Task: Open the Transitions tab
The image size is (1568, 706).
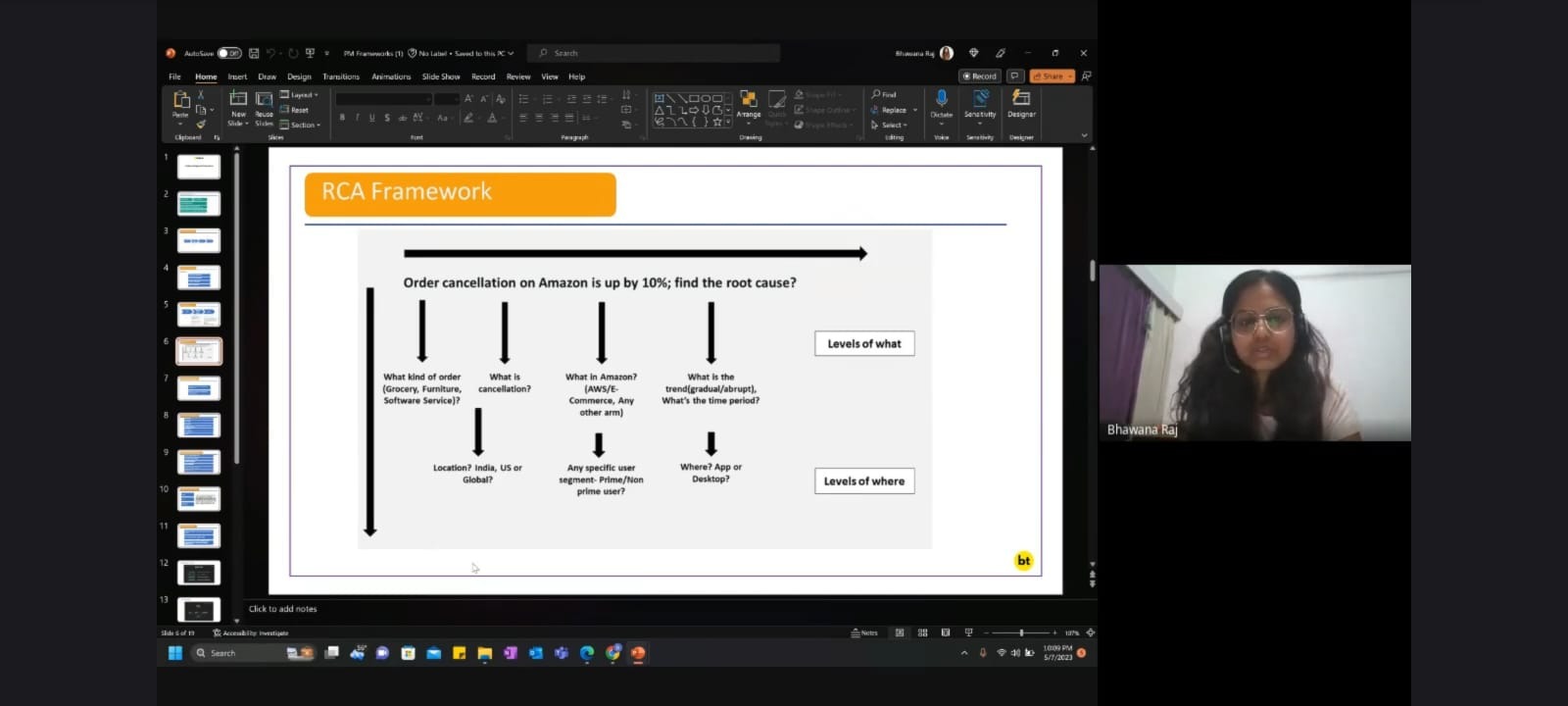Action: (x=341, y=76)
